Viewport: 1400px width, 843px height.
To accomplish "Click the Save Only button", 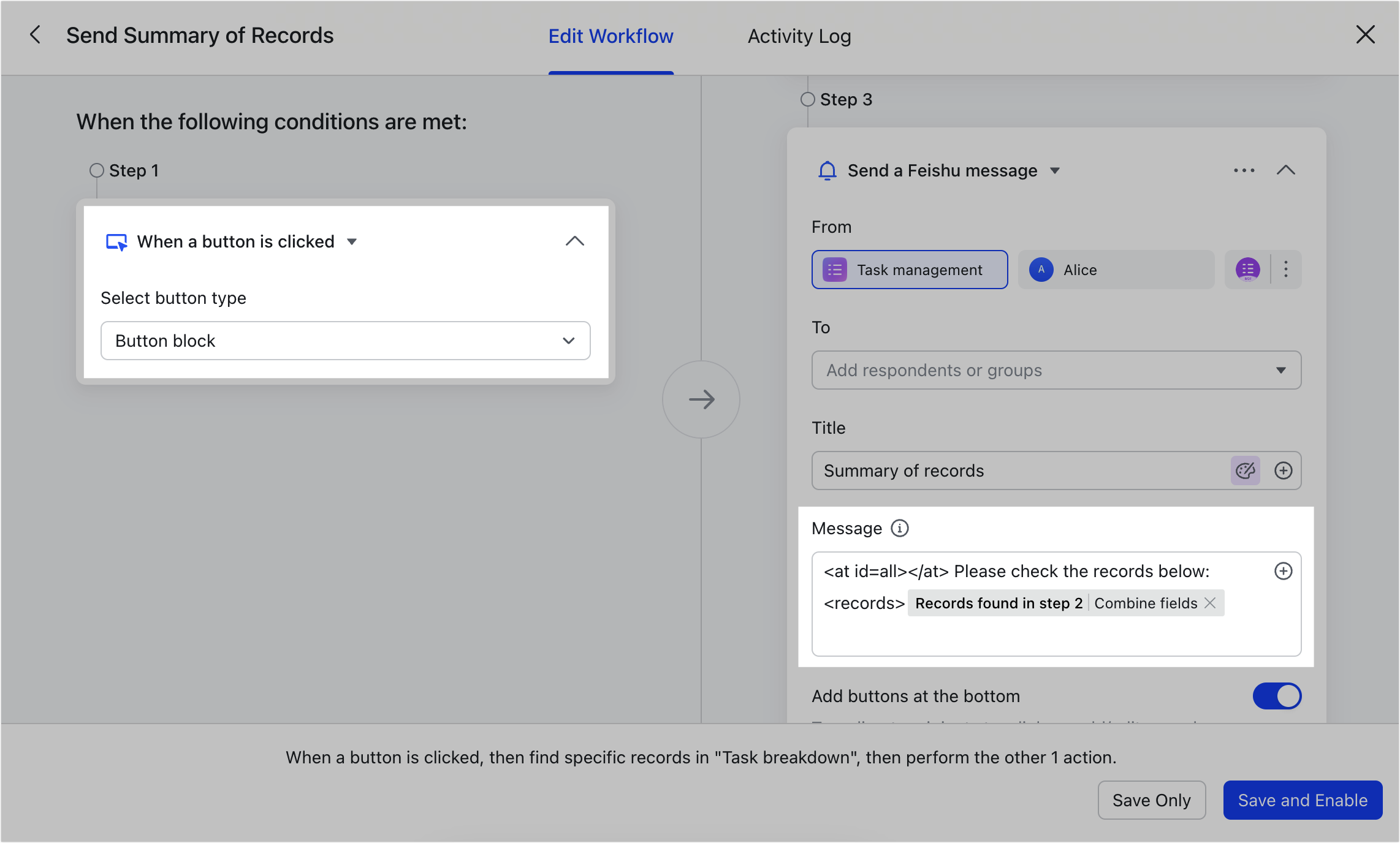I will point(1151,800).
